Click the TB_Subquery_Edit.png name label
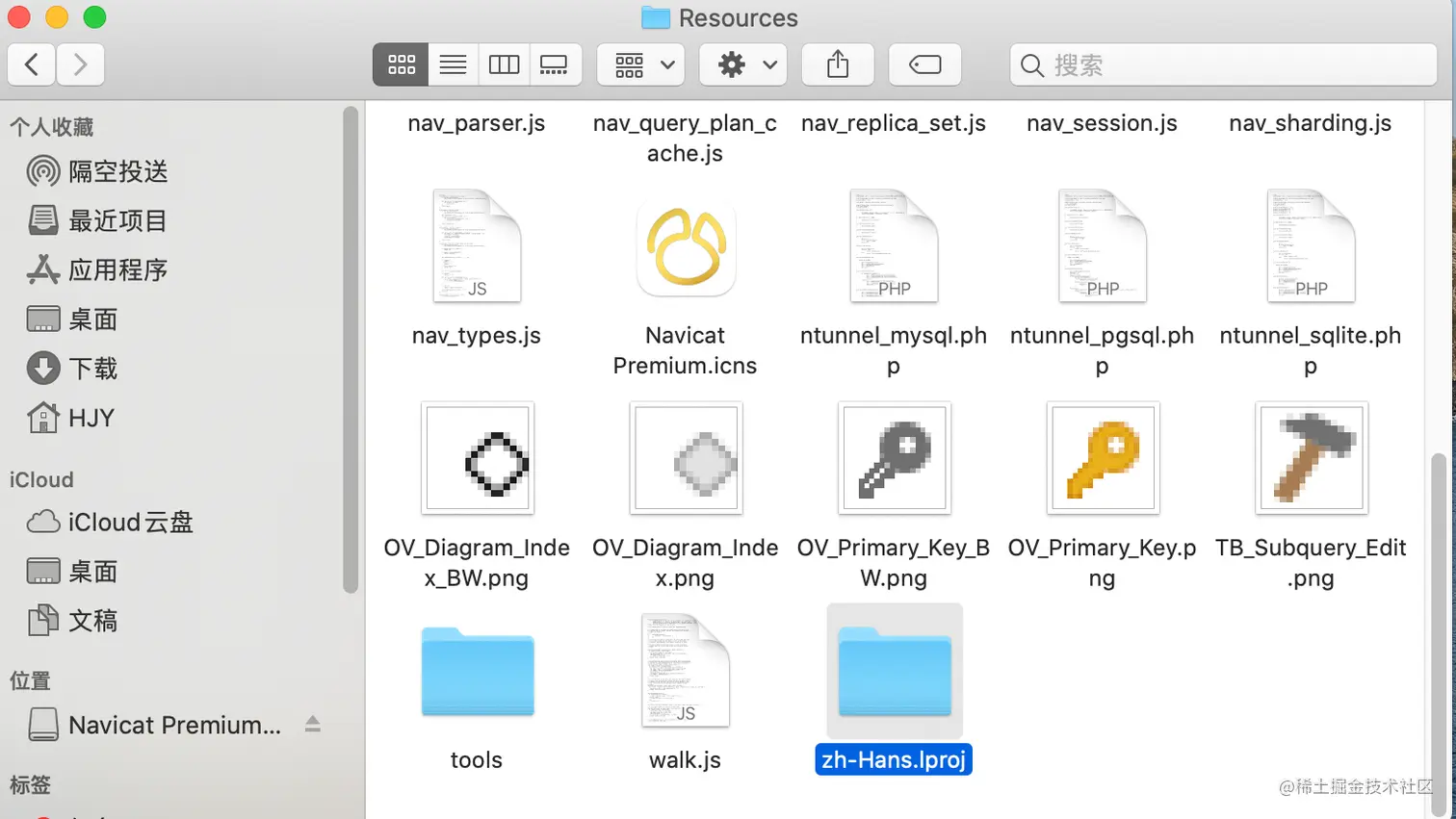 [1311, 563]
